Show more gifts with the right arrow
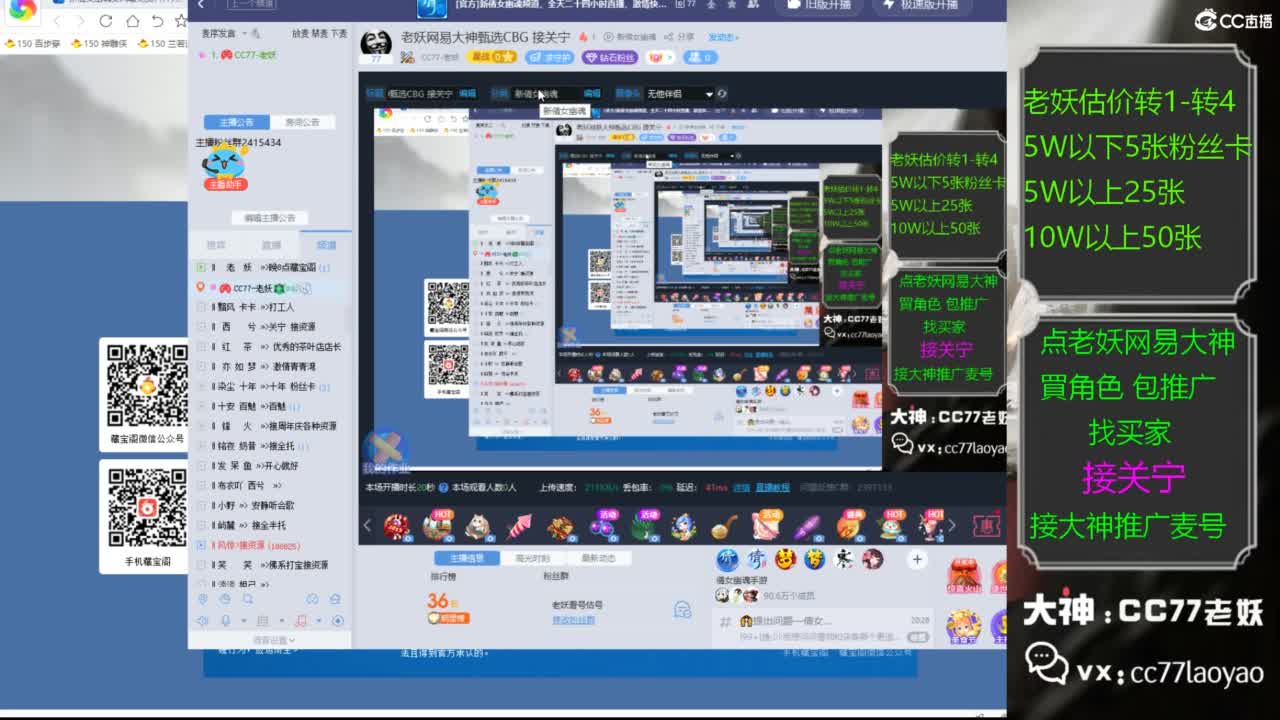Image resolution: width=1280 pixels, height=720 pixels. click(x=951, y=525)
